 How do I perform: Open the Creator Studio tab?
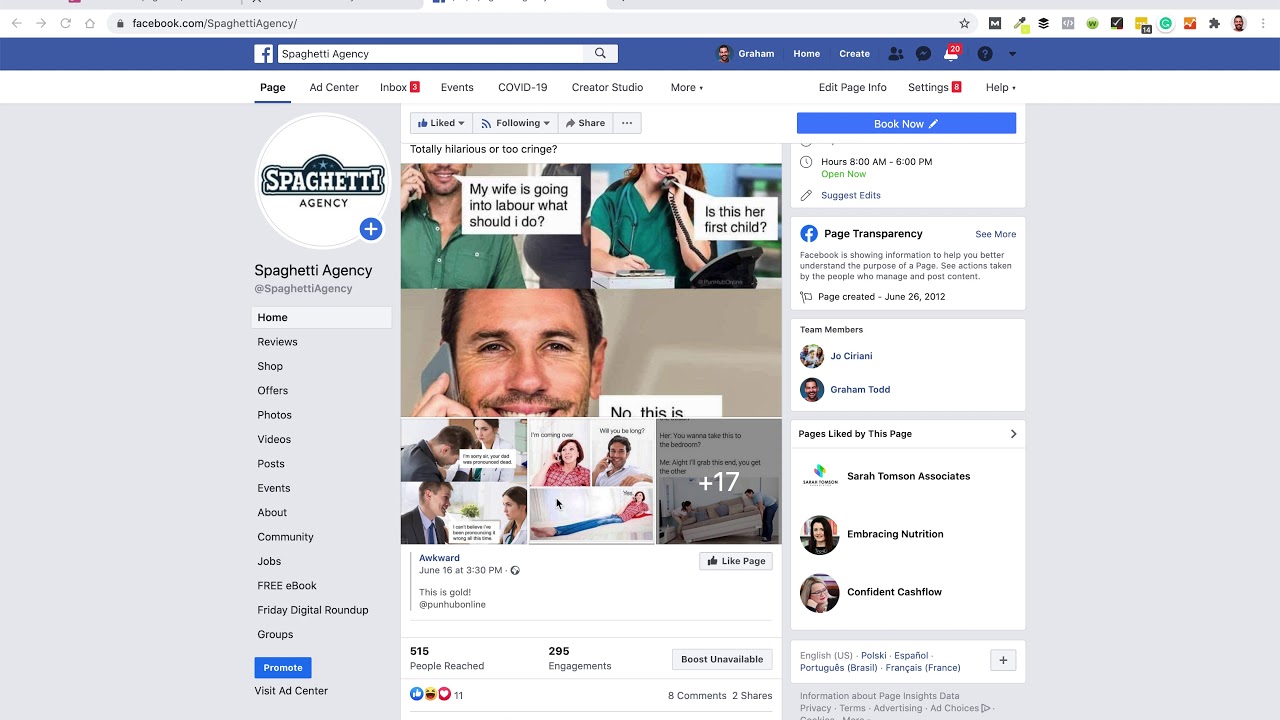[607, 87]
